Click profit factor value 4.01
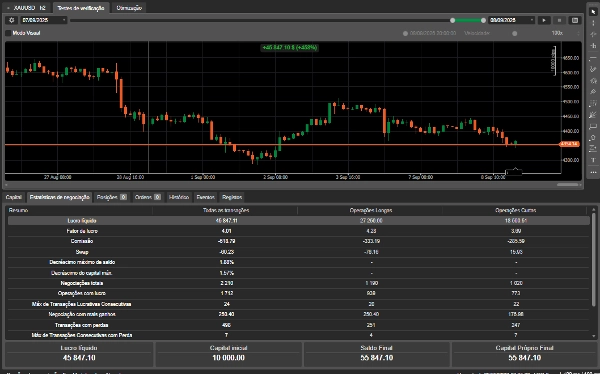Image resolution: width=600 pixels, height=374 pixels. tap(227, 231)
